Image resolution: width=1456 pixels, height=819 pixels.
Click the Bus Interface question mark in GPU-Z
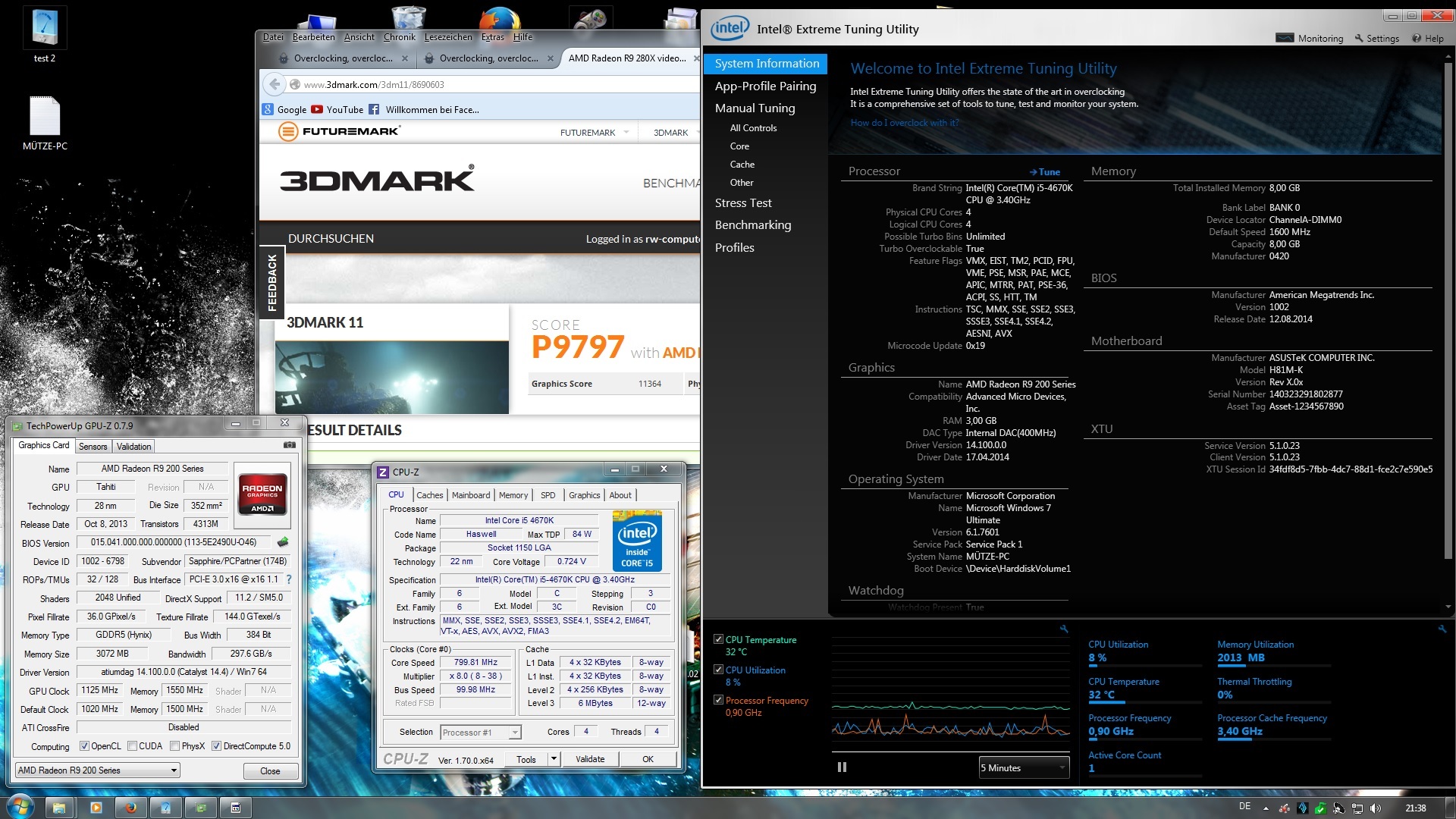coord(289,579)
